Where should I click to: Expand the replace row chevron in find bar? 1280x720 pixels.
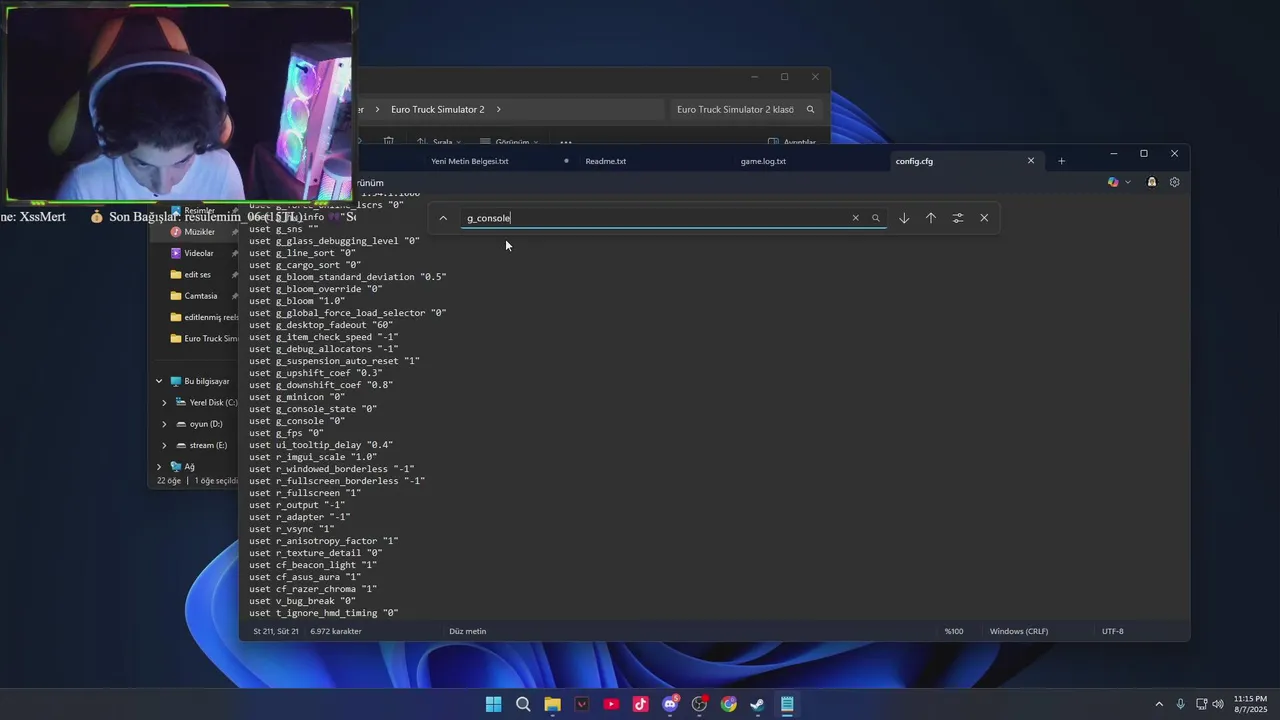click(x=443, y=218)
